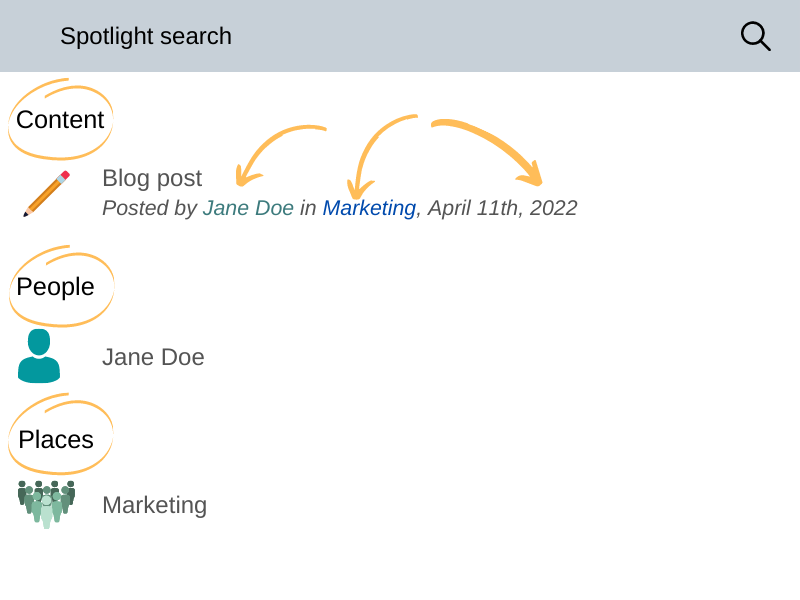Click the pencil icon beside Blog post
The height and width of the screenshot is (600, 800).
[x=46, y=194]
